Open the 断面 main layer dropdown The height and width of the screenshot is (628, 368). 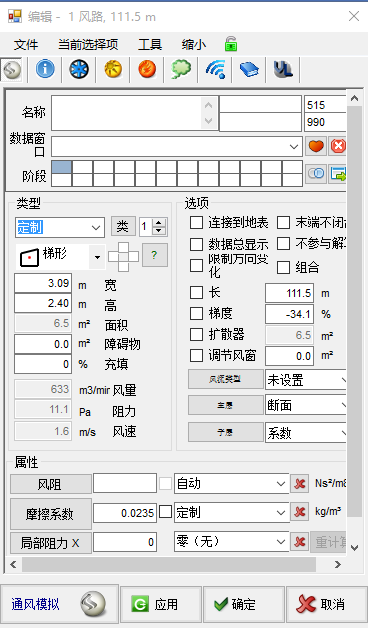(x=305, y=405)
